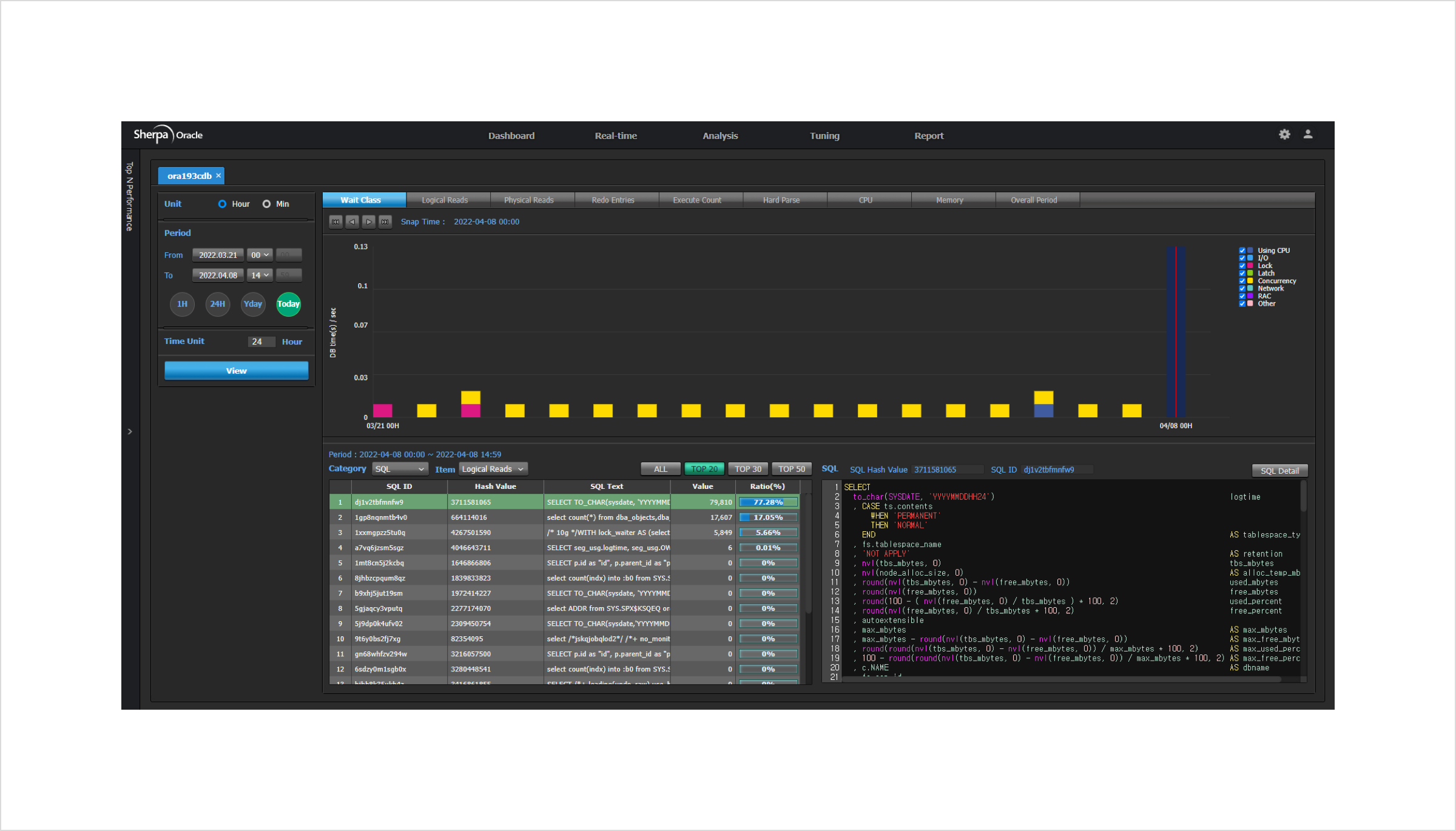Open the From hour dropdown
Screen dimensions: 1456x831
click(x=260, y=255)
